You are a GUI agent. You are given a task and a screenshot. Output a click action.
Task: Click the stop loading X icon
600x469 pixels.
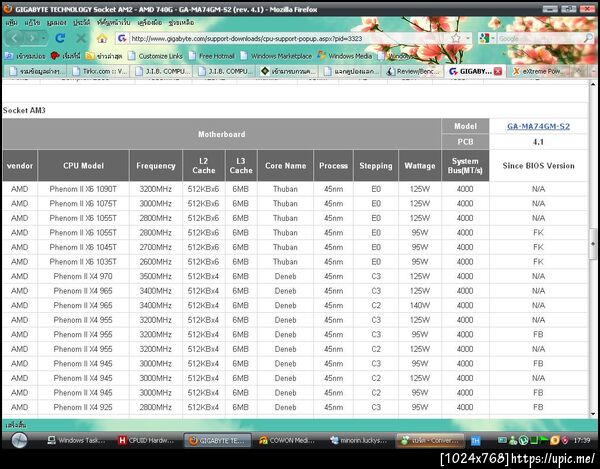[x=81, y=38]
